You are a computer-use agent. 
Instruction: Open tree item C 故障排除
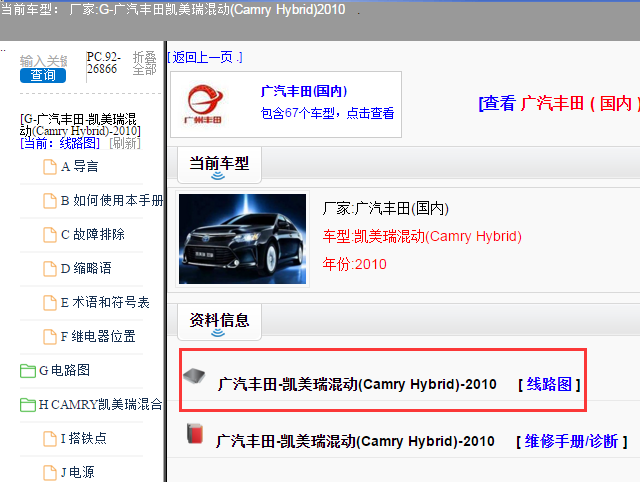click(x=93, y=234)
